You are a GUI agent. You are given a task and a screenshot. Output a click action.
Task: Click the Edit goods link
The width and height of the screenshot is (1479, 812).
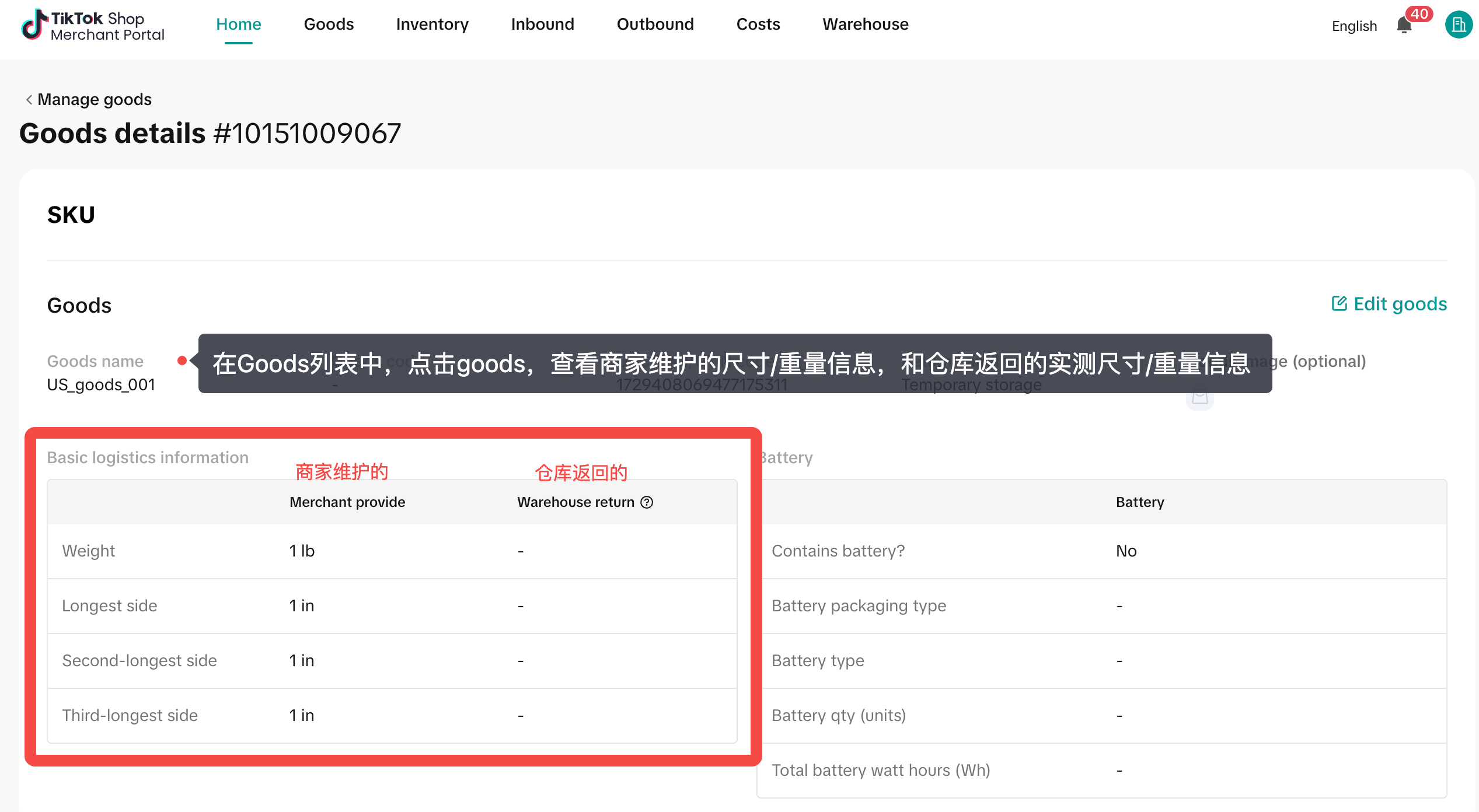coord(1400,304)
